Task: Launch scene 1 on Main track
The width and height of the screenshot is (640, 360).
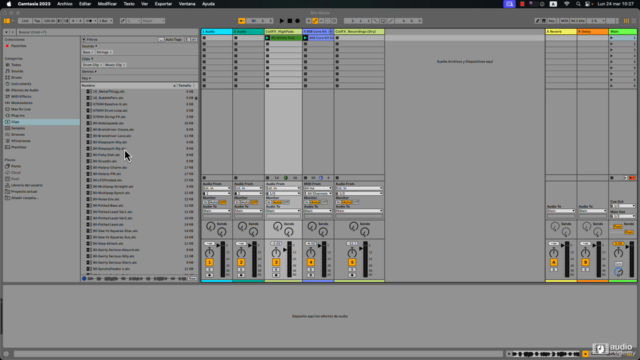Action: (x=612, y=38)
